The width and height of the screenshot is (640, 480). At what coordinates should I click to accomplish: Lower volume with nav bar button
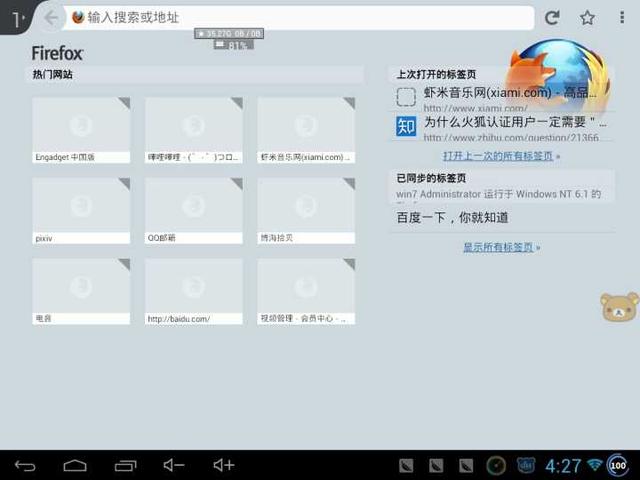174,465
